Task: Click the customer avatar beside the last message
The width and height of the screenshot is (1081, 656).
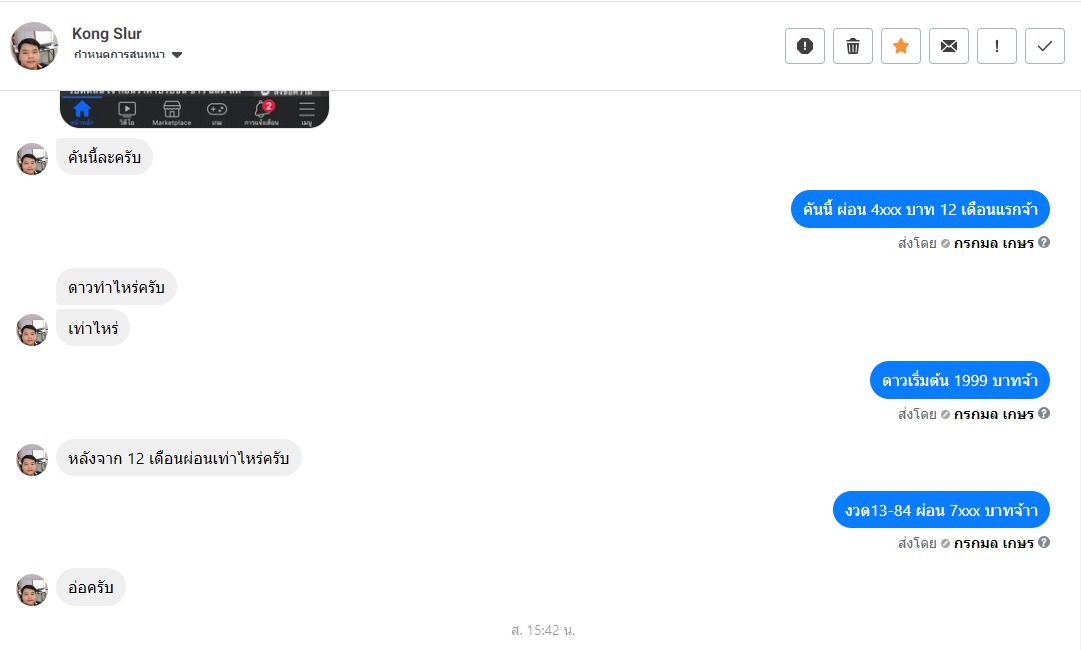Action: tap(32, 590)
